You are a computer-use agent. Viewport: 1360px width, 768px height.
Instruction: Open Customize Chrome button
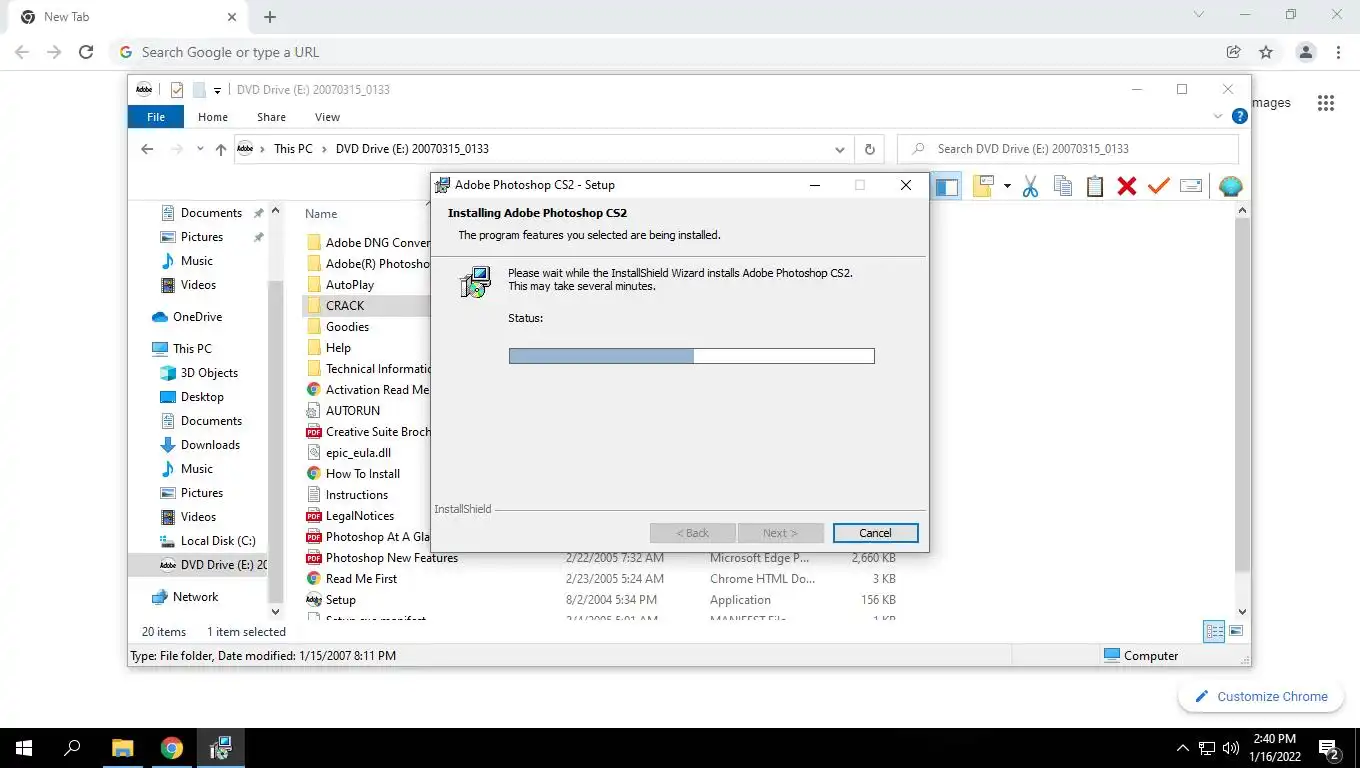click(x=1260, y=697)
